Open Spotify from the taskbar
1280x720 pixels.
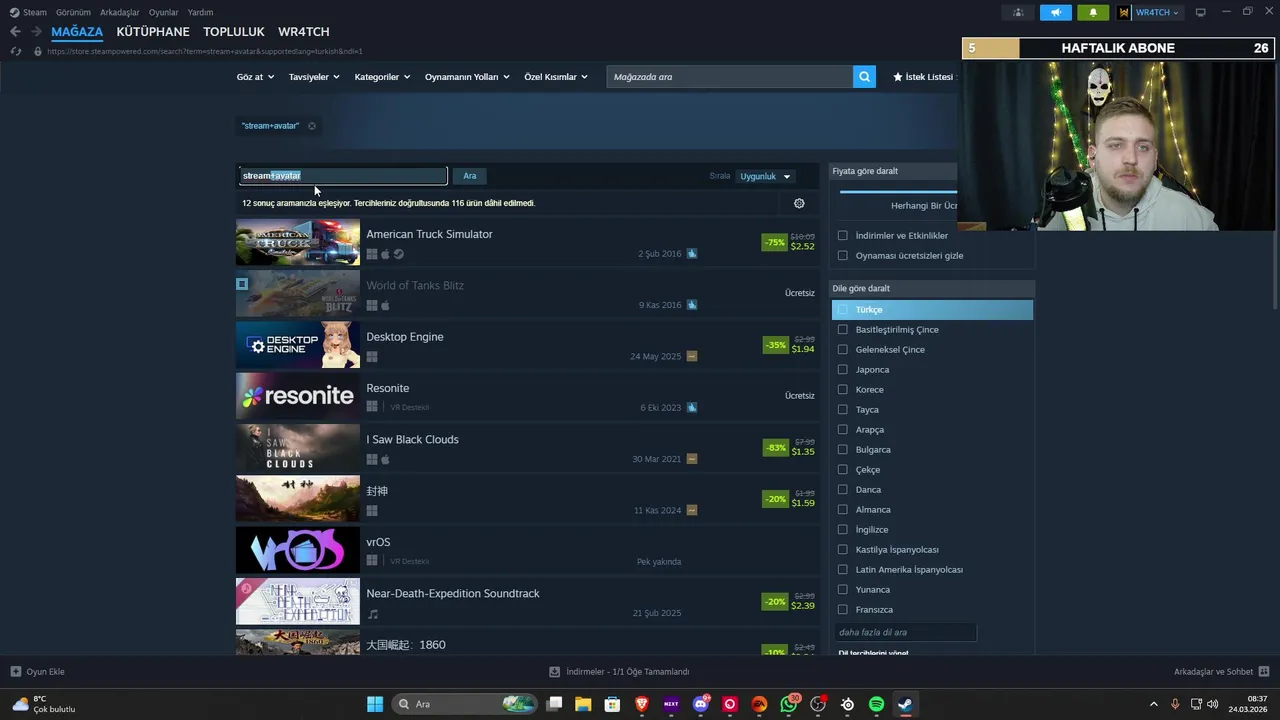(876, 704)
